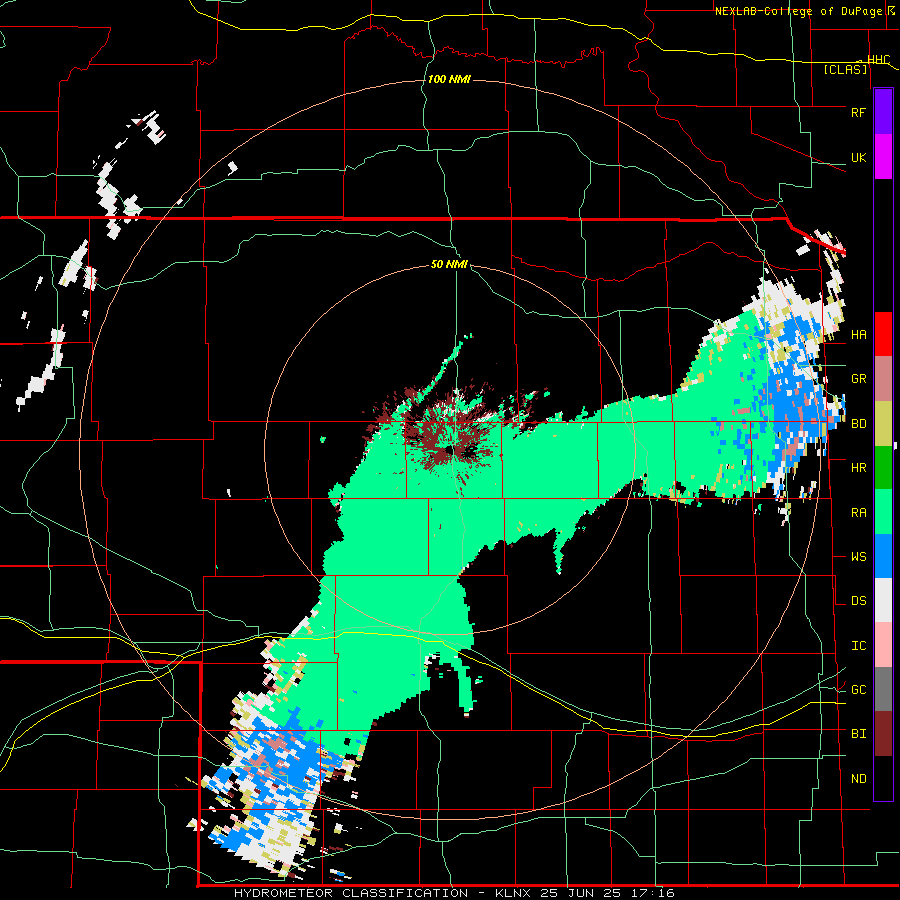Click the 100 NMI range ring label
The height and width of the screenshot is (900, 900).
pos(449,79)
